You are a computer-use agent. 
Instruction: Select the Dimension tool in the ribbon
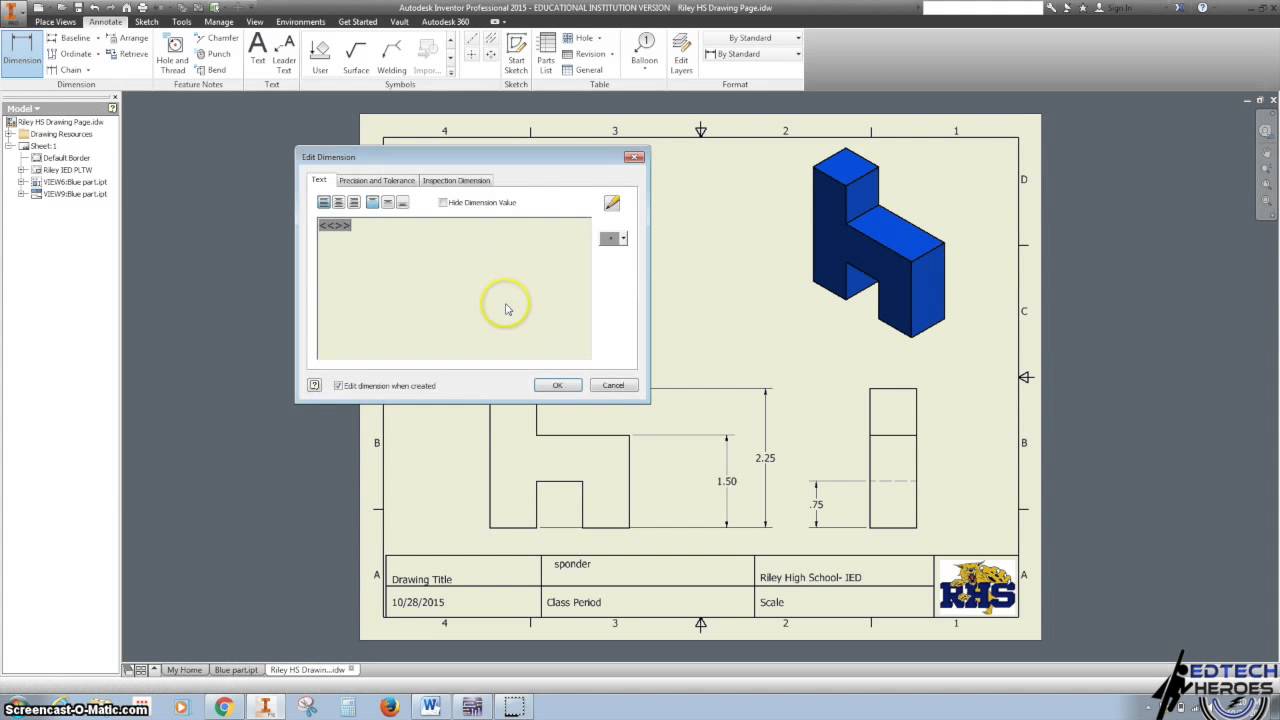21,54
